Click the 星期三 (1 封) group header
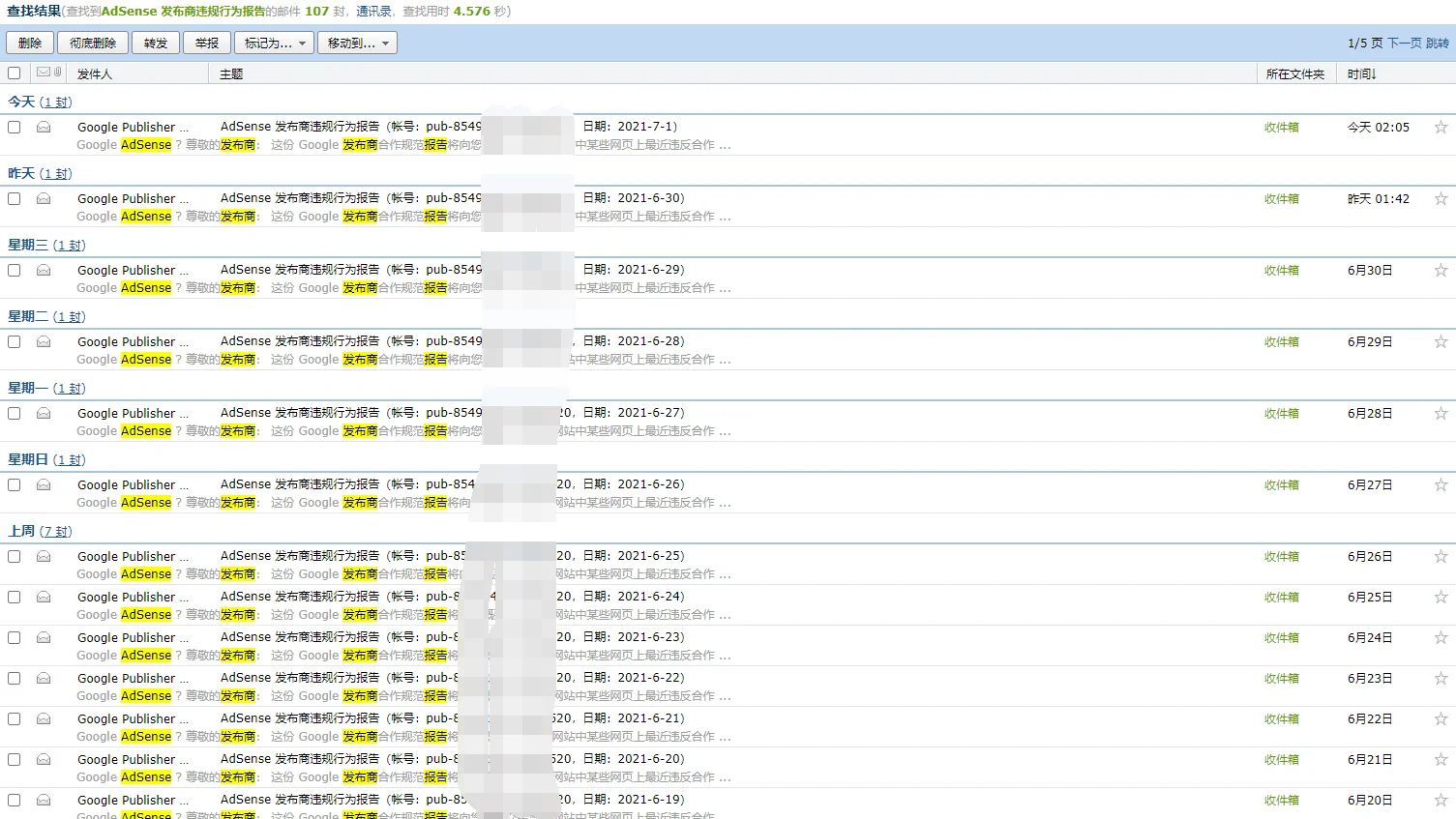Screen dimensions: 1456x819 tap(46, 245)
